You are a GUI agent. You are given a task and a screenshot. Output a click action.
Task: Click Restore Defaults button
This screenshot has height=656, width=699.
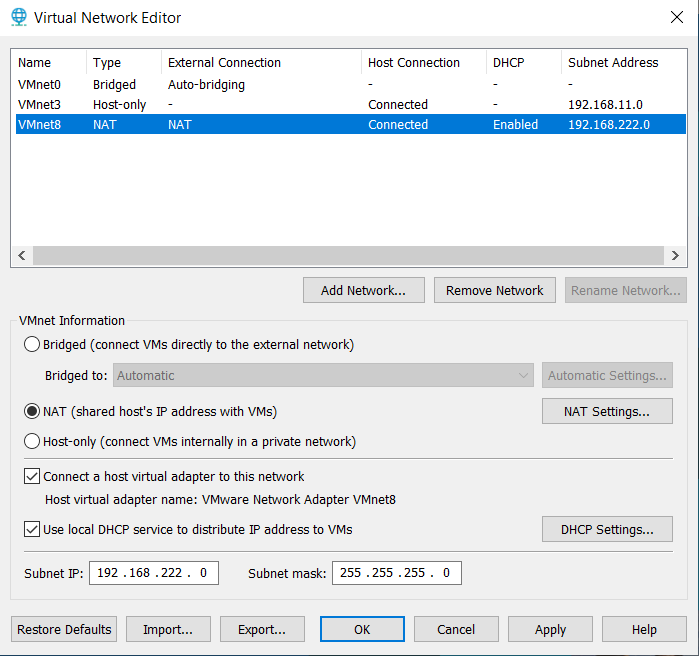64,629
